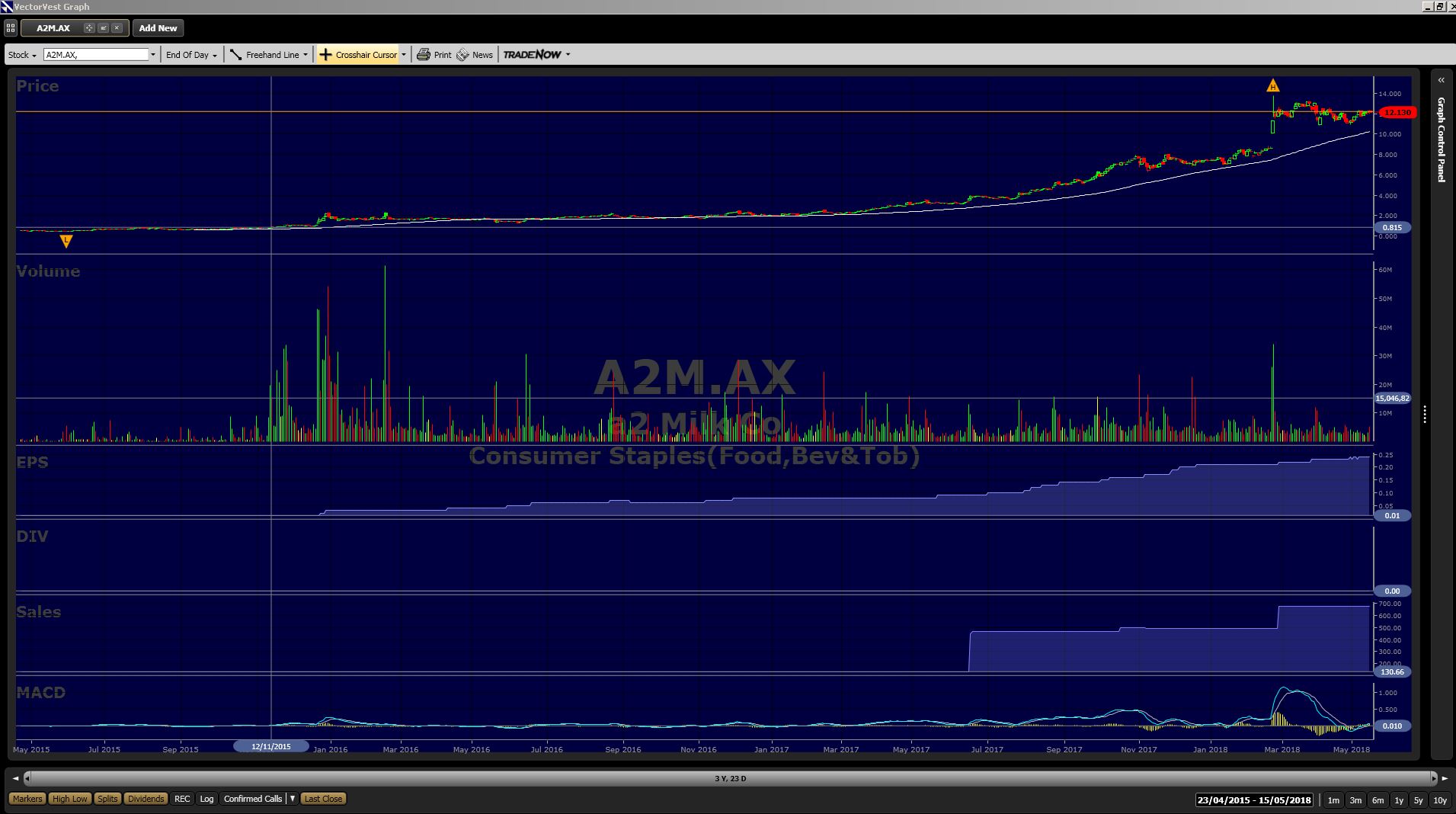The image size is (1456, 814).
Task: Toggle the Confirmed Calls option
Action: click(253, 799)
